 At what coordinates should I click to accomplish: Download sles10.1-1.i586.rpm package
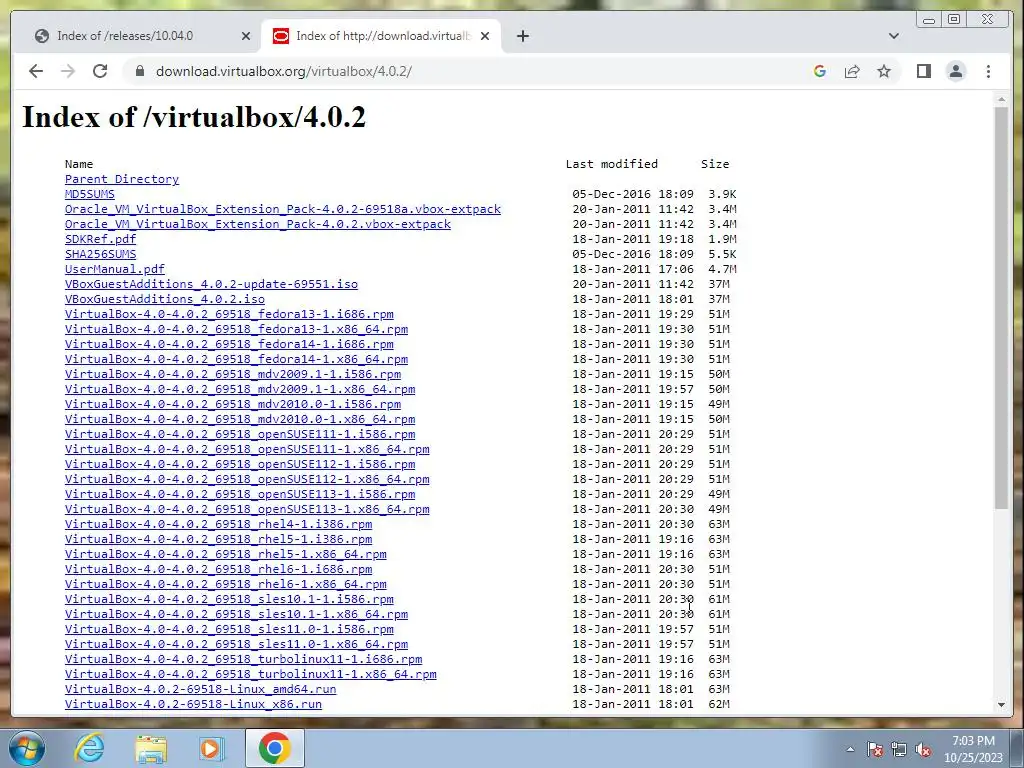point(229,600)
